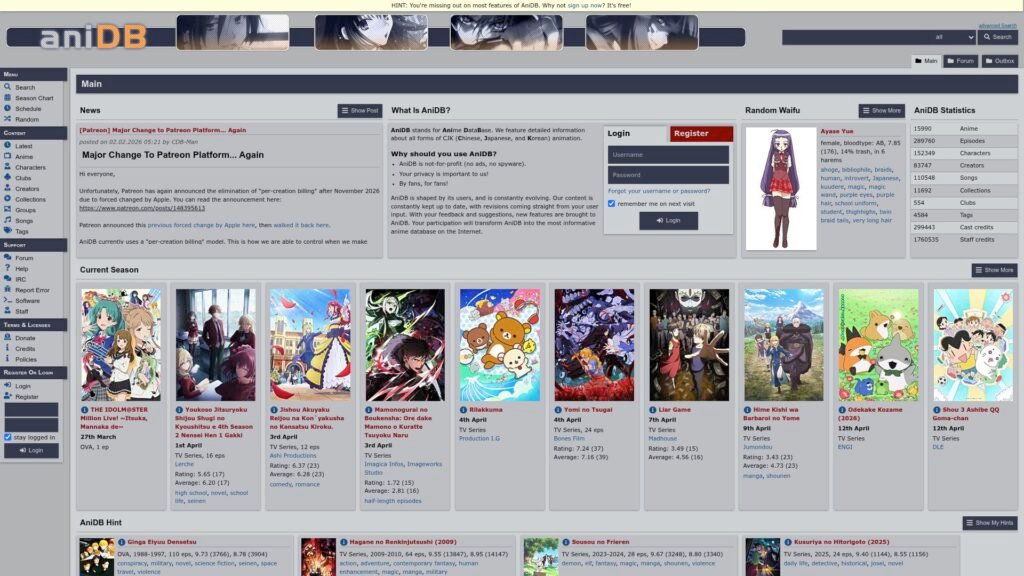Expand Current Season with Show More
Screen dimensions: 1024x576
994,270
